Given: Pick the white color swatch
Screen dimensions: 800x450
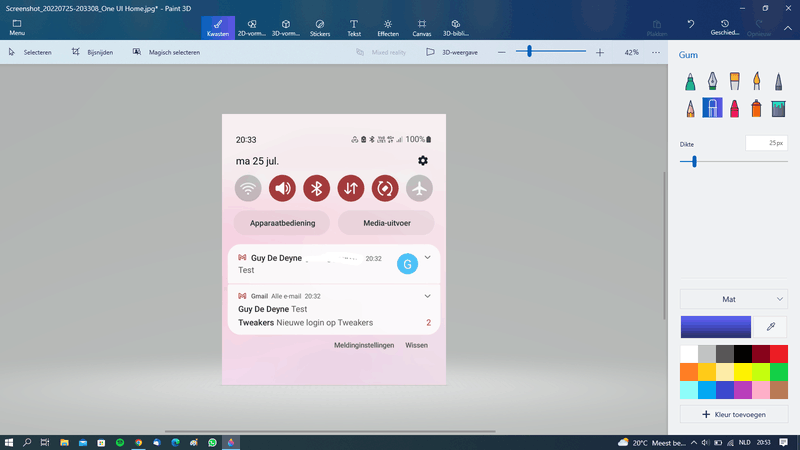Looking at the screenshot, I should point(689,354).
